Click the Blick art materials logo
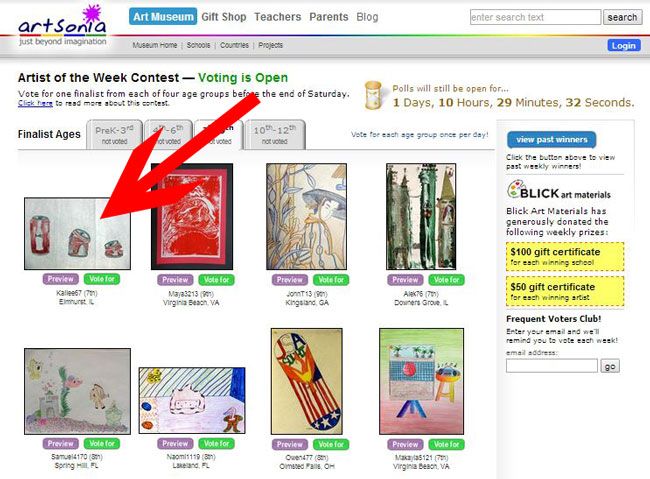The image size is (650, 479). [x=559, y=190]
